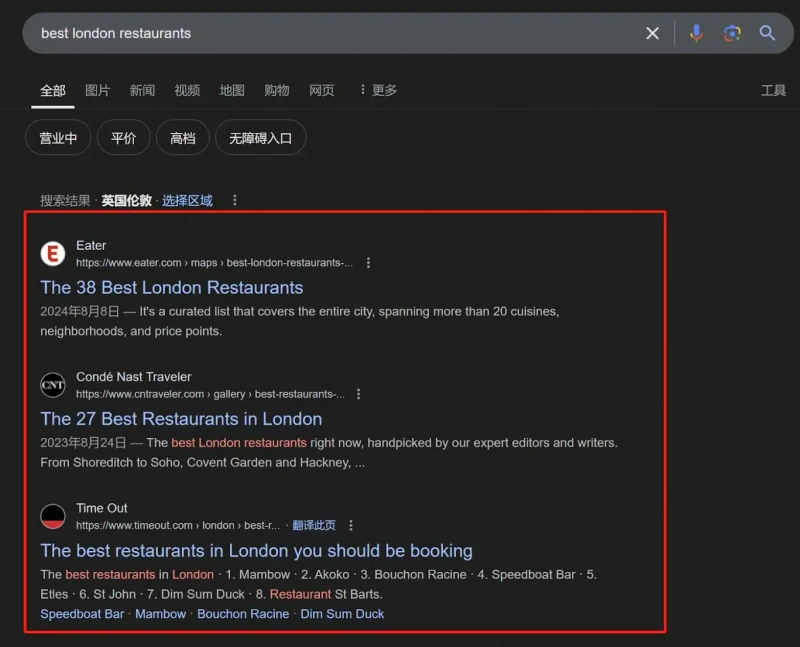This screenshot has height=647, width=800.
Task: Open 'The best restaurants in London you should be booking'
Action: (x=257, y=551)
